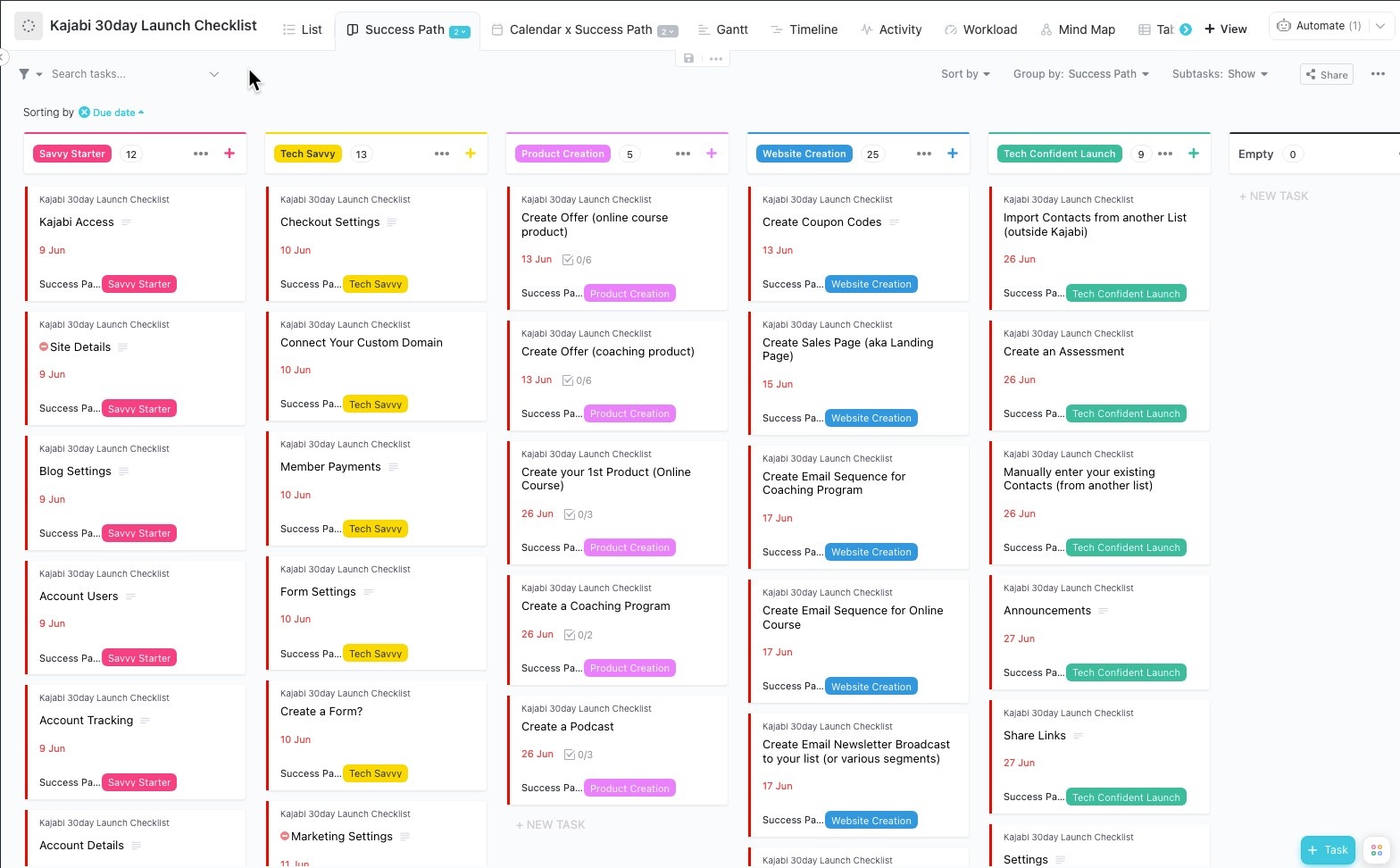Image resolution: width=1400 pixels, height=868 pixels.
Task: Open subtasks 0/6 on Create Offer (coaching product)
Action: click(577, 380)
